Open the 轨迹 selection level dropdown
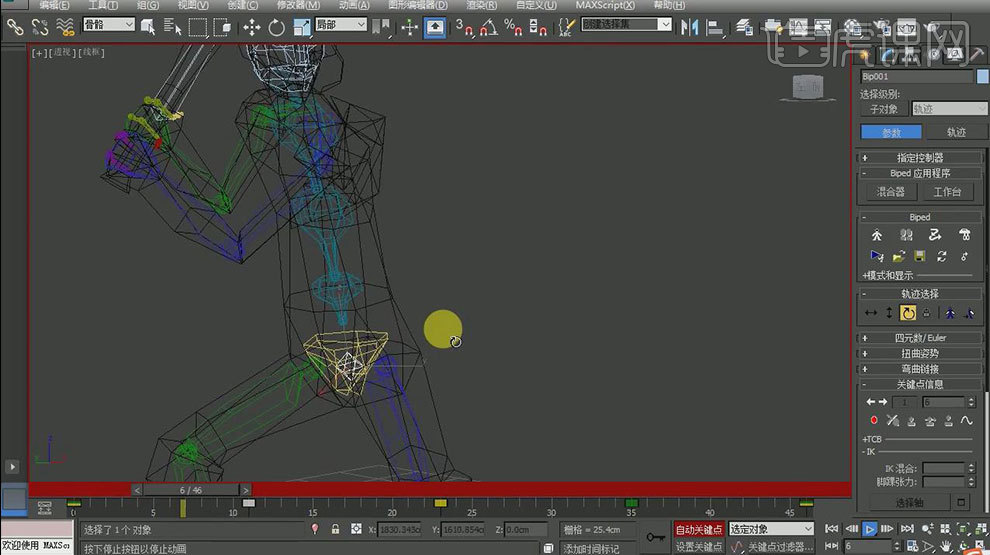This screenshot has height=555, width=990. pyautogui.click(x=949, y=109)
